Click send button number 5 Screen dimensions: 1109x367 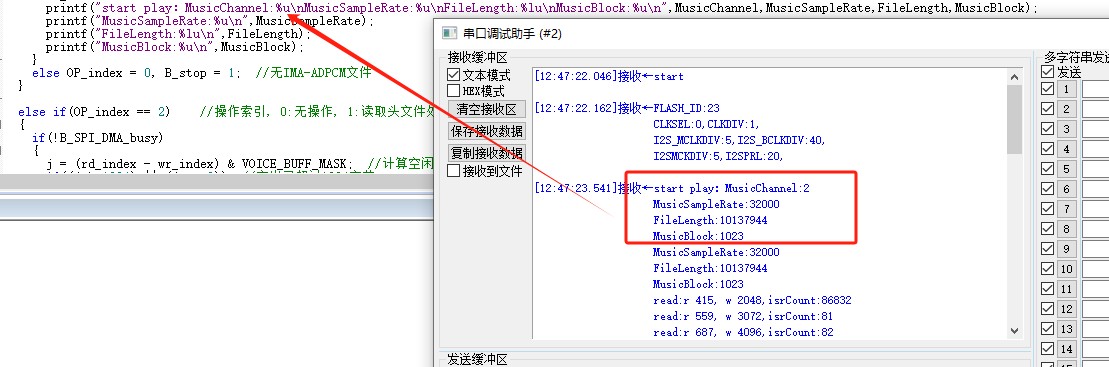[x=1067, y=169]
